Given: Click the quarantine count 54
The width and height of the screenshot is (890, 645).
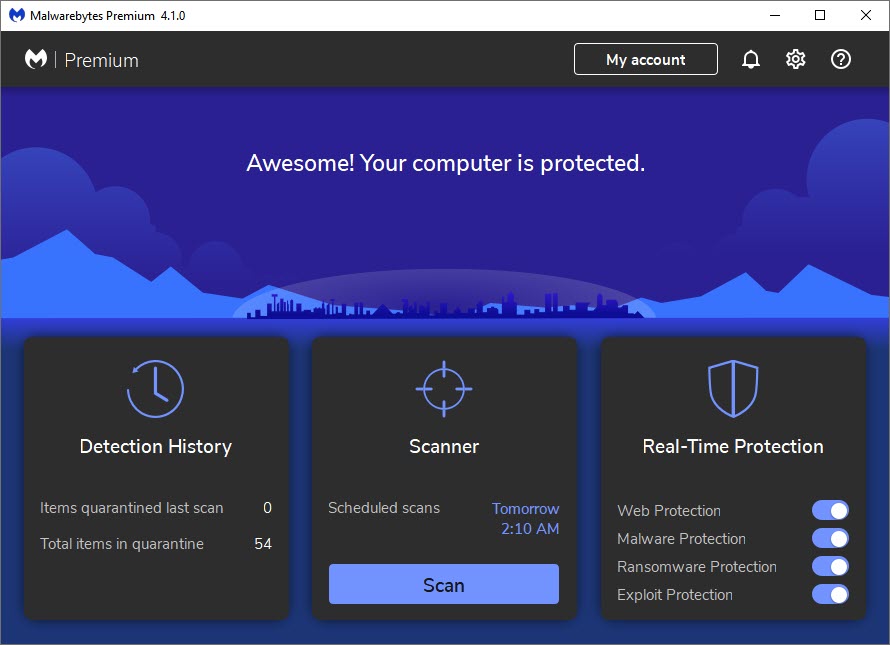Looking at the screenshot, I should point(263,544).
